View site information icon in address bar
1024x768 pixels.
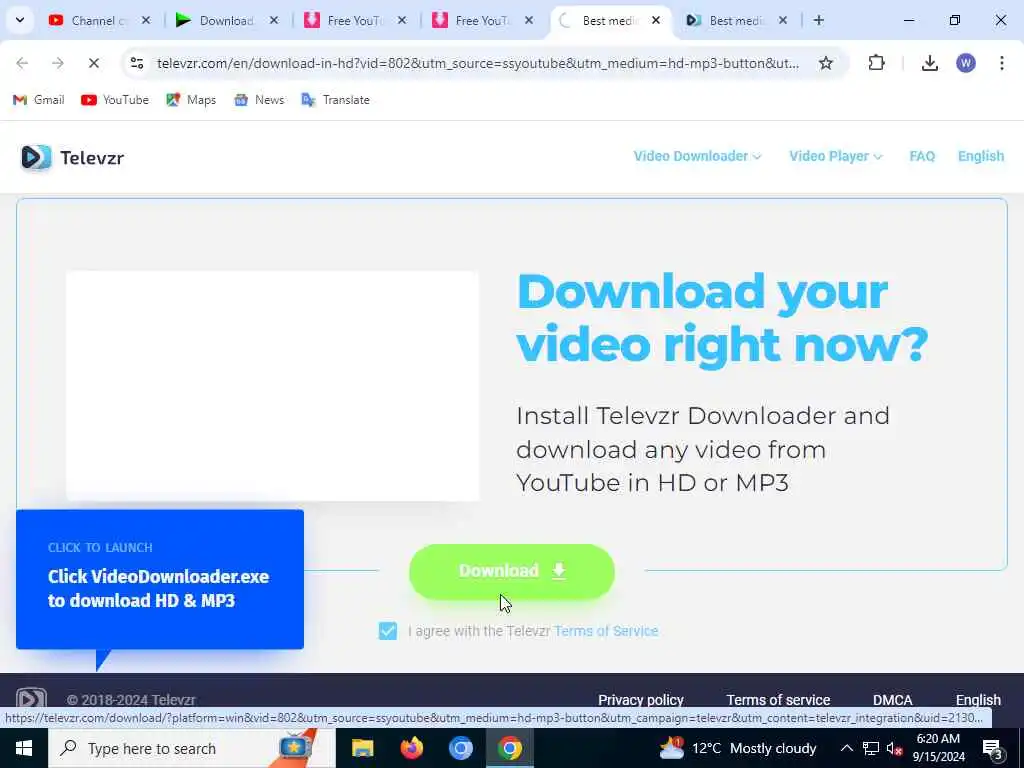click(136, 63)
